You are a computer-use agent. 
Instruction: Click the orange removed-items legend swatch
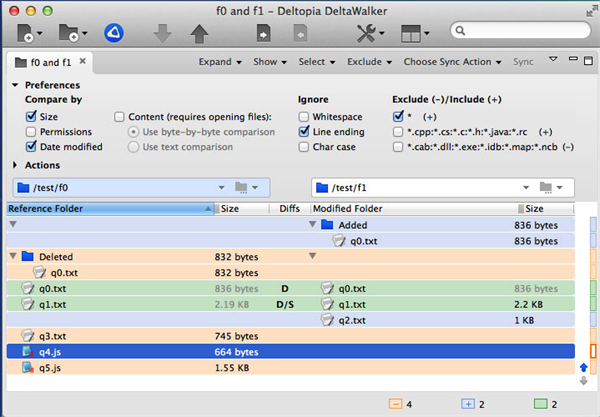pos(395,404)
